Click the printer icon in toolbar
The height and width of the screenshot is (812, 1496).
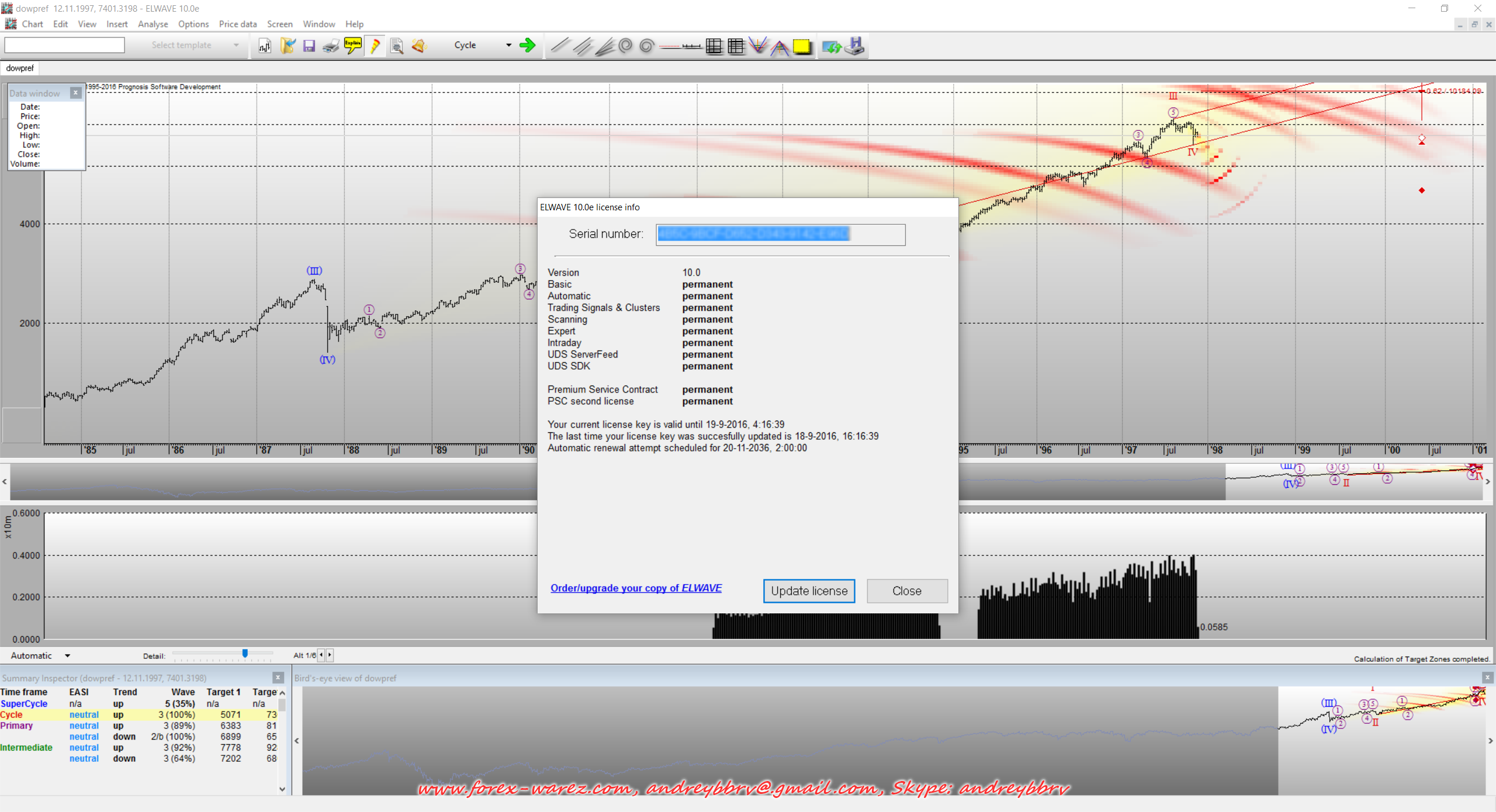tap(331, 46)
